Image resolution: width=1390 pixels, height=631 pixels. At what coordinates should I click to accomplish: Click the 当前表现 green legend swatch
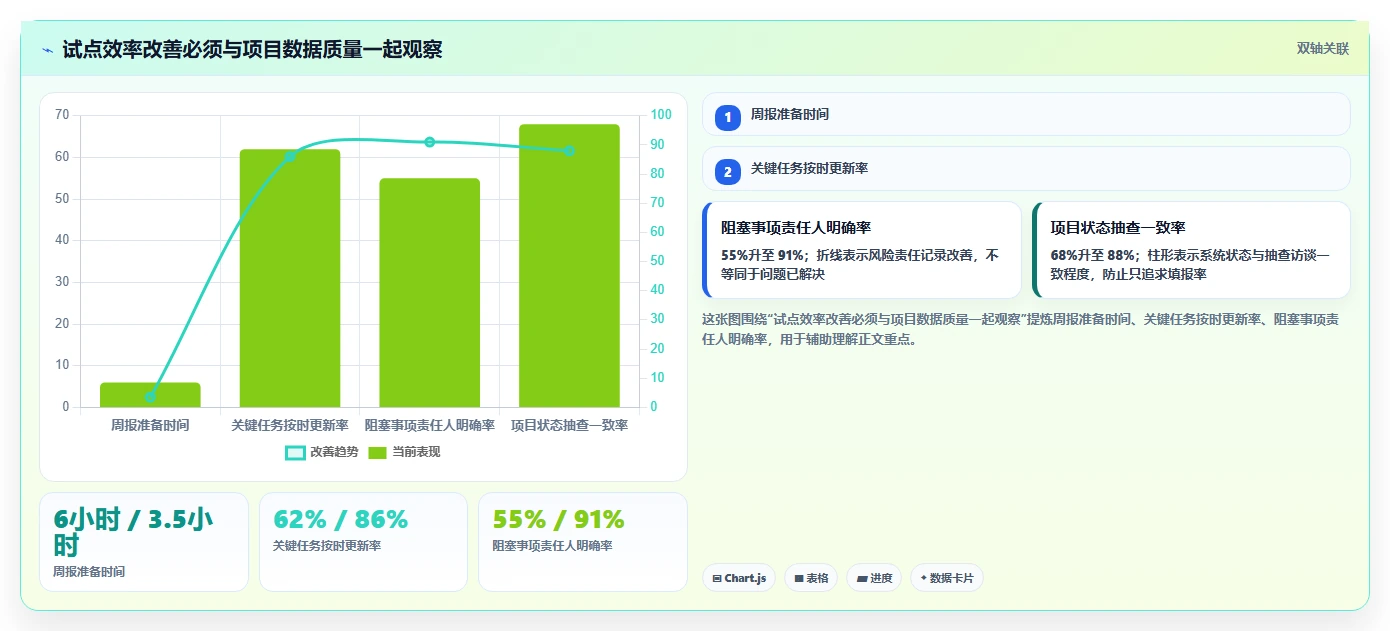[x=377, y=452]
